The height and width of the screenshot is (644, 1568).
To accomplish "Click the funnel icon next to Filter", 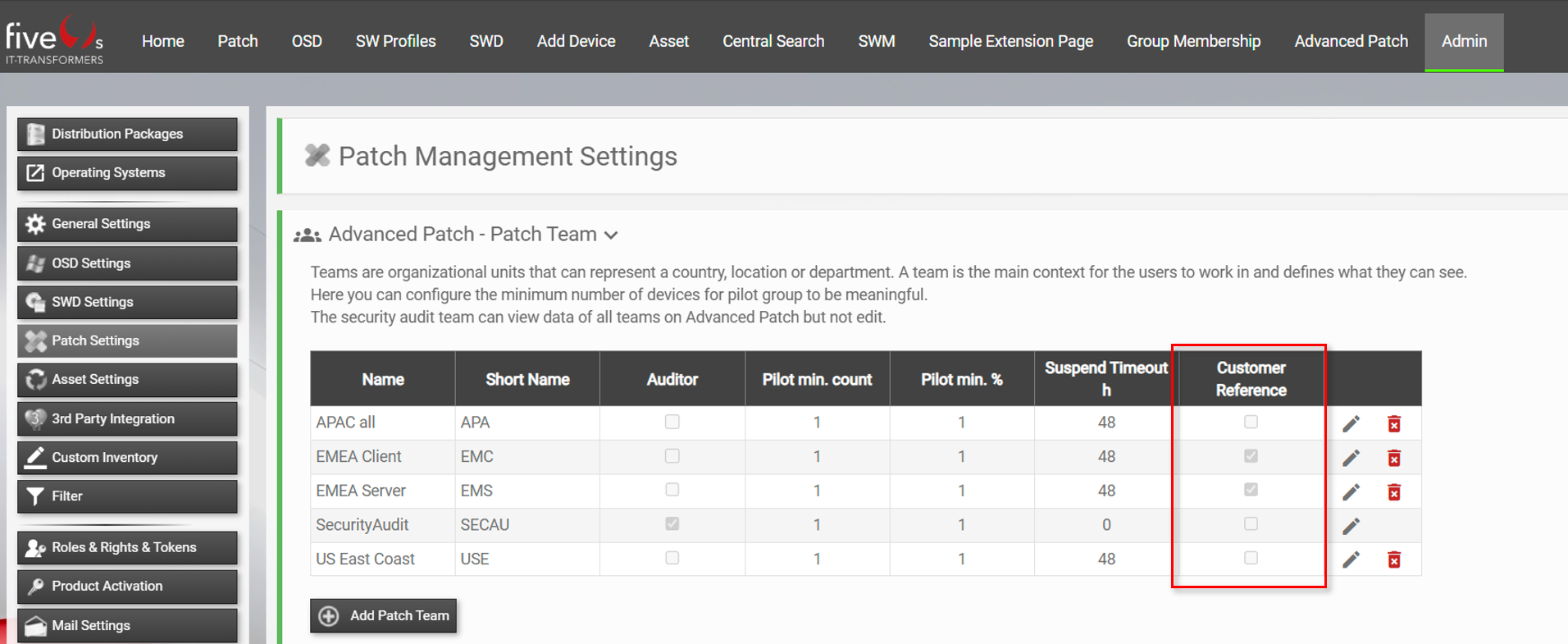I will (35, 496).
